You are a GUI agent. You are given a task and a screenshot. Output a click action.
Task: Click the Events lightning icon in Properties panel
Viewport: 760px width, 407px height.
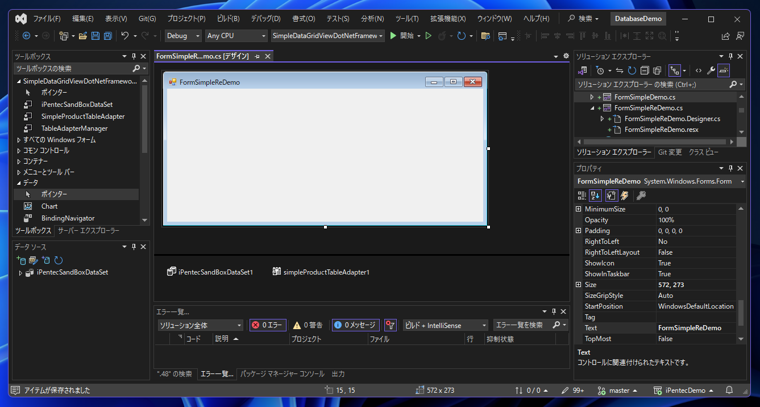pos(625,195)
